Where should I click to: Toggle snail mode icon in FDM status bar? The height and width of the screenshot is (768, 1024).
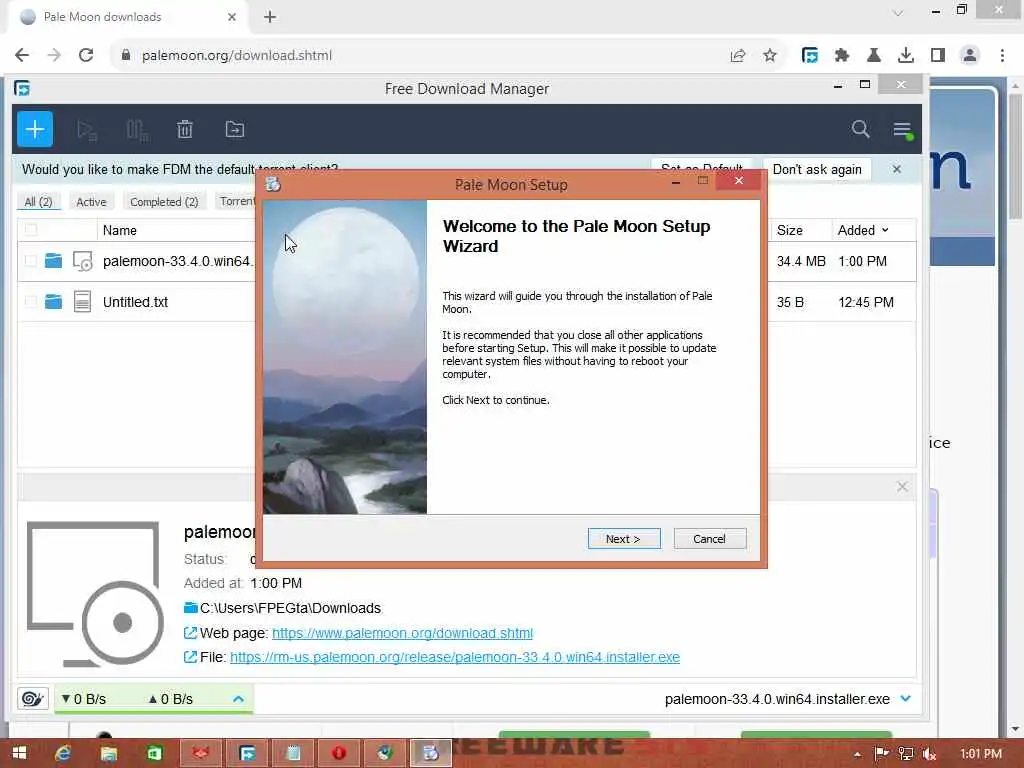point(32,699)
